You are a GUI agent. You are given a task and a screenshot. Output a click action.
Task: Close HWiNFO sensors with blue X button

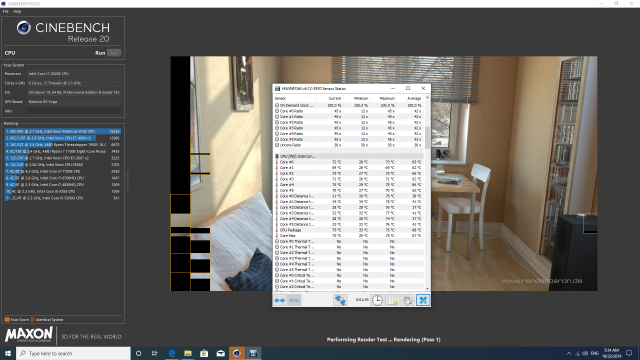tap(423, 300)
